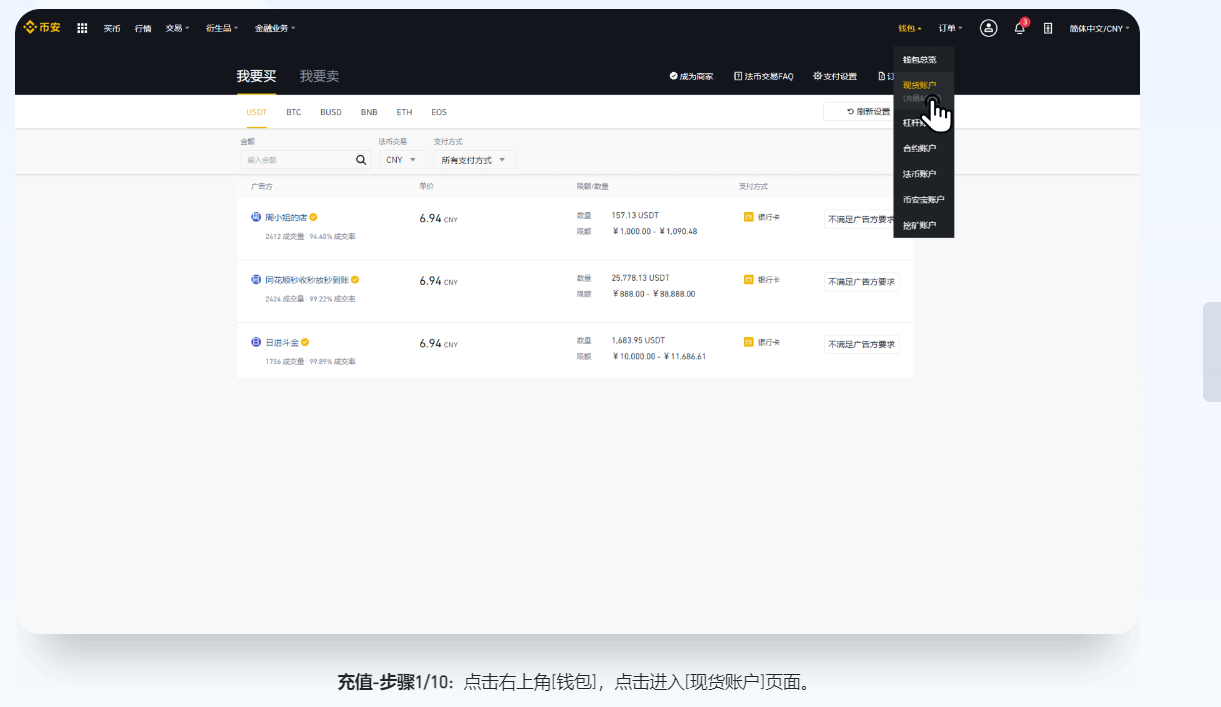Expand the 所有支付方式 payment dropdown
1221x707 pixels.
click(473, 160)
